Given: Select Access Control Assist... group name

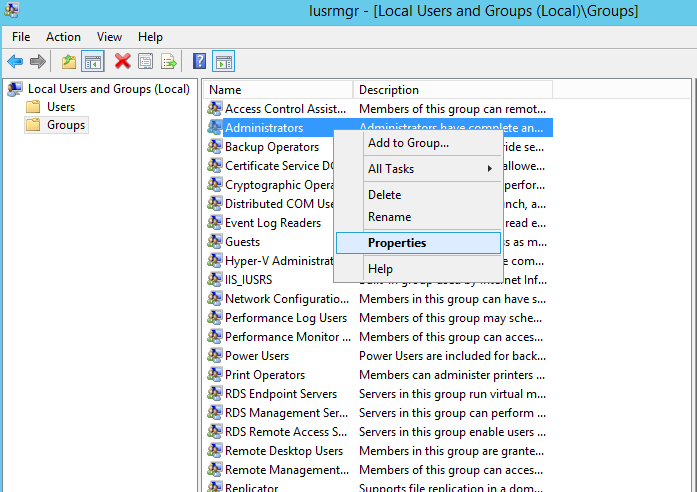Looking at the screenshot, I should click(285, 109).
